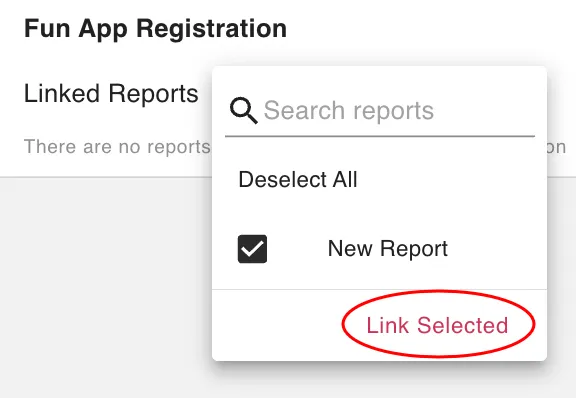This screenshot has width=576, height=398.
Task: Select the New Report list label
Action: click(x=388, y=249)
